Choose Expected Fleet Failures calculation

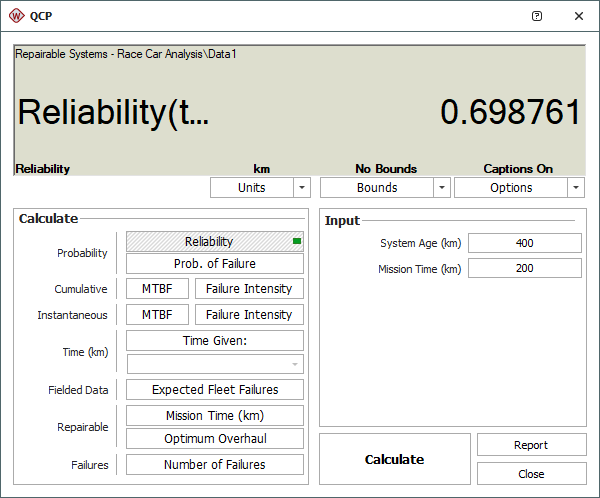(x=214, y=390)
